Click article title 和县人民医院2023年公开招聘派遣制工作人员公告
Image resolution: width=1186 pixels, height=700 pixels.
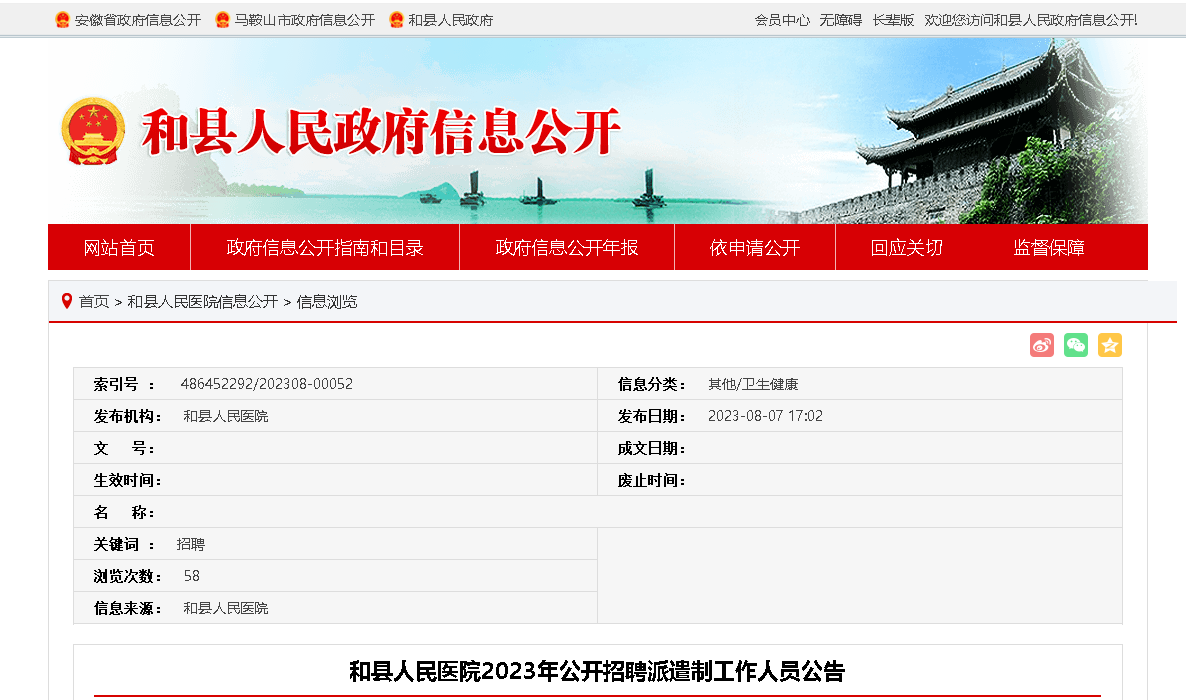(597, 671)
